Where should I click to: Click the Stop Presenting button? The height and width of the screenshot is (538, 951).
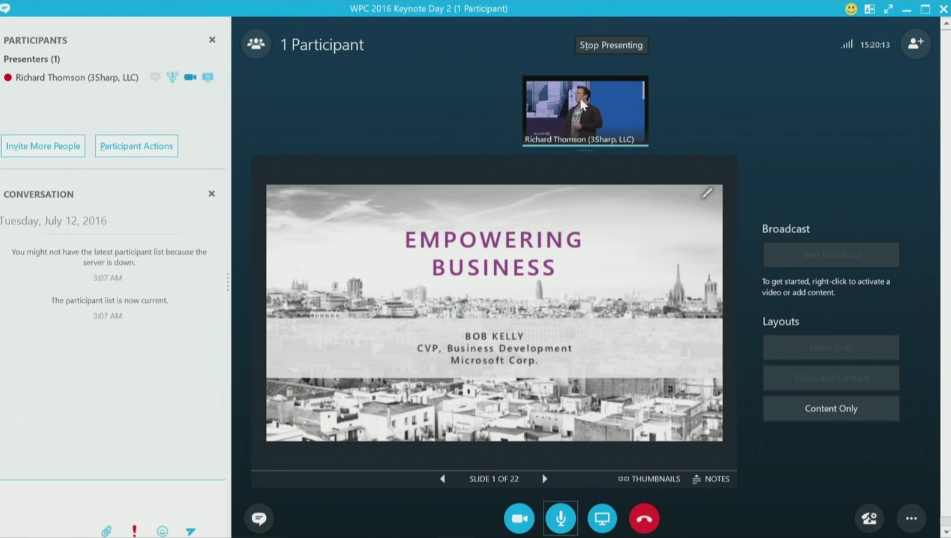611,45
